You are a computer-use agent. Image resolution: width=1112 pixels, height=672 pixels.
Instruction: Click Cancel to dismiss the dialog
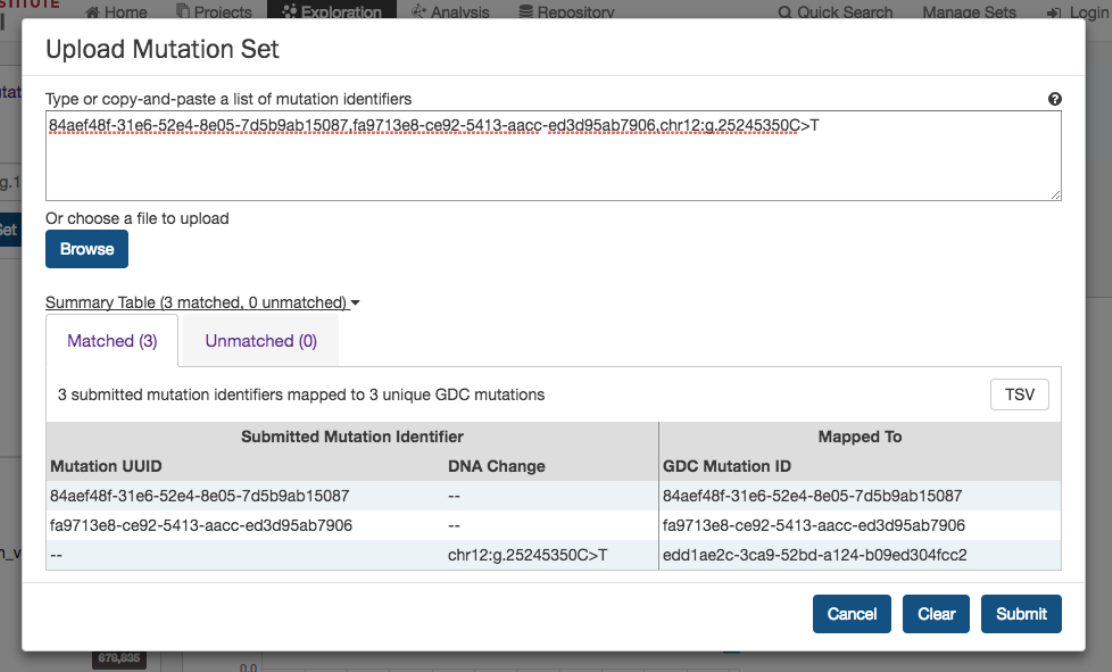pyautogui.click(x=852, y=614)
